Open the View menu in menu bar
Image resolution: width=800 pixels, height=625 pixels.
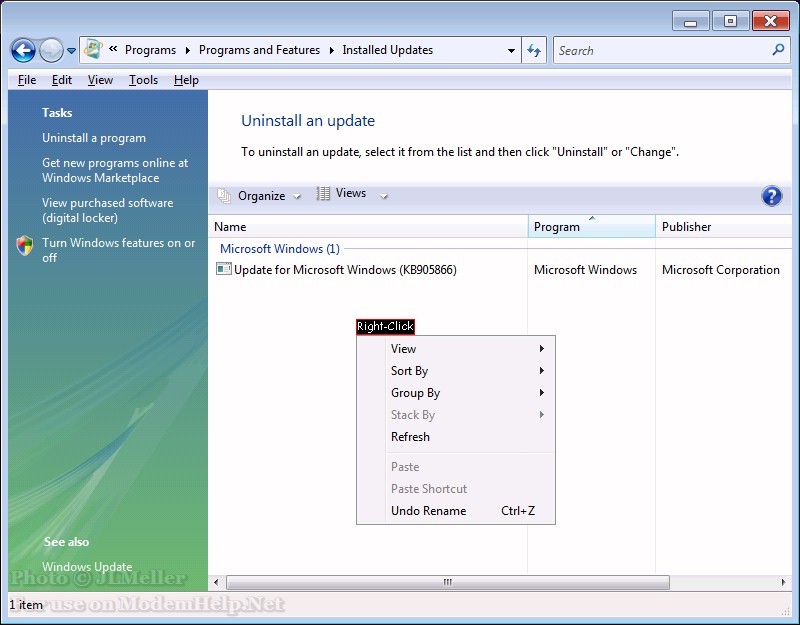(x=100, y=80)
